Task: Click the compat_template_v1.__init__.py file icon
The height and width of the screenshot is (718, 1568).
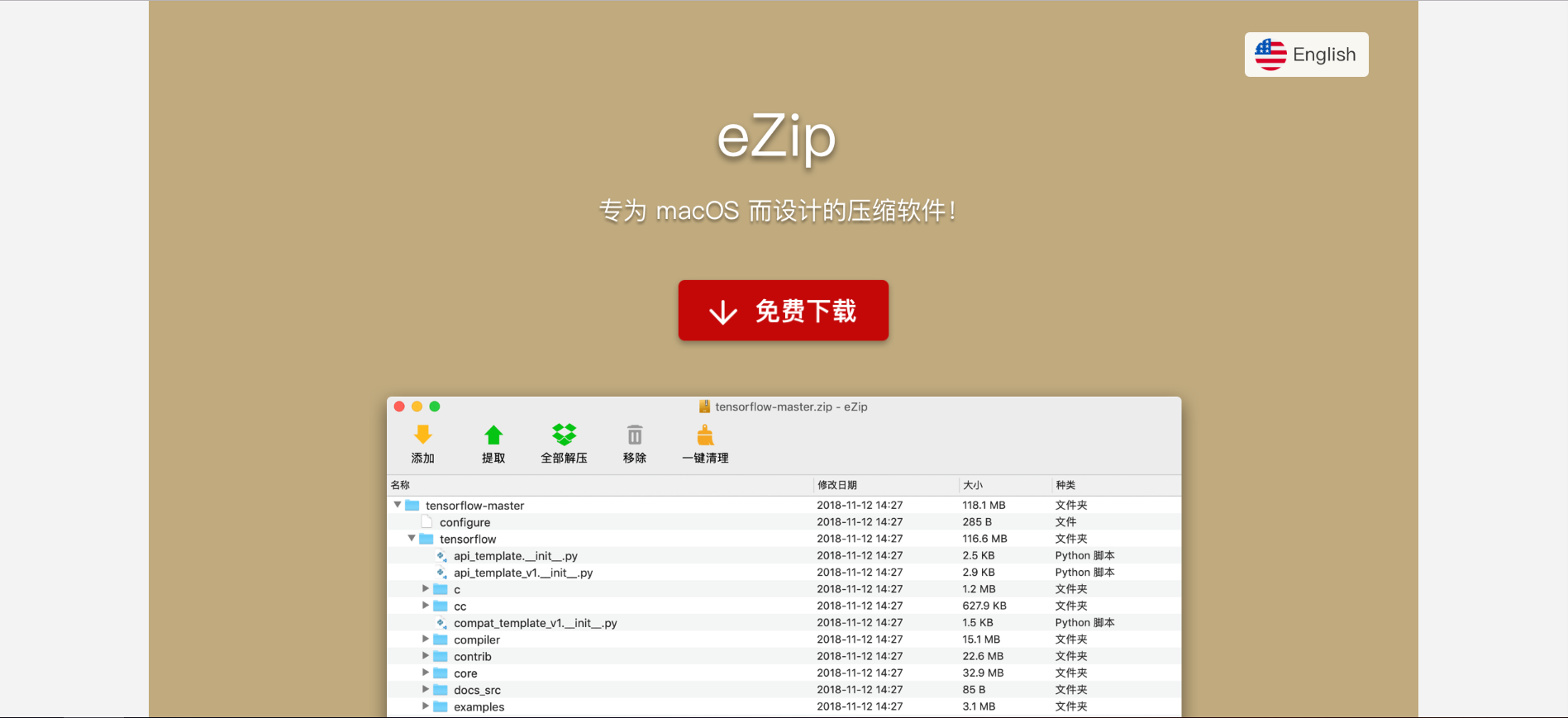Action: (441, 623)
